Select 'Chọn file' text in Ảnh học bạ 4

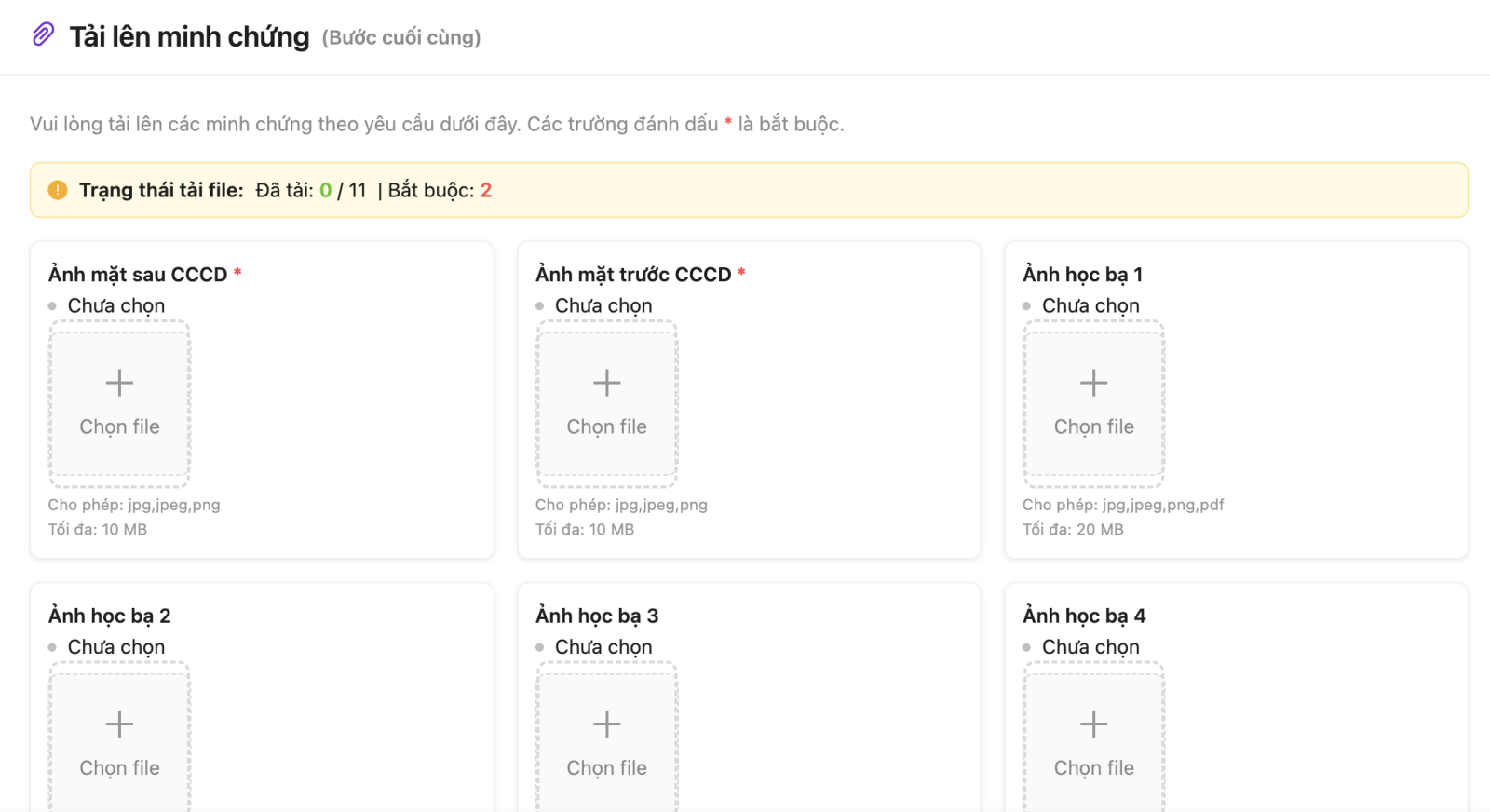1093,767
